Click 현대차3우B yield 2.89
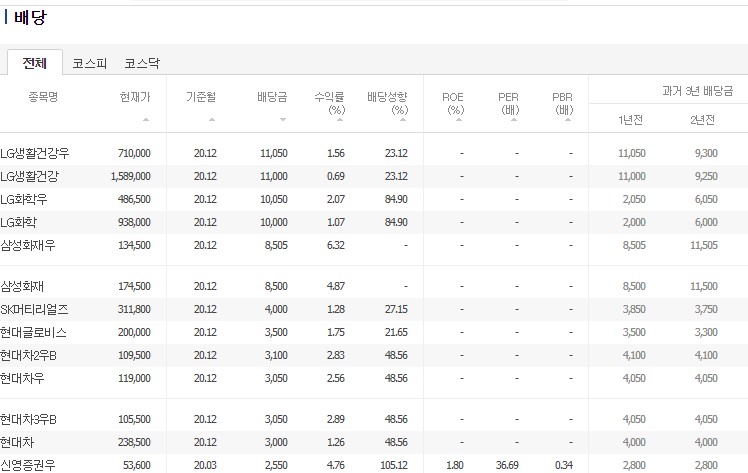 click(336, 419)
